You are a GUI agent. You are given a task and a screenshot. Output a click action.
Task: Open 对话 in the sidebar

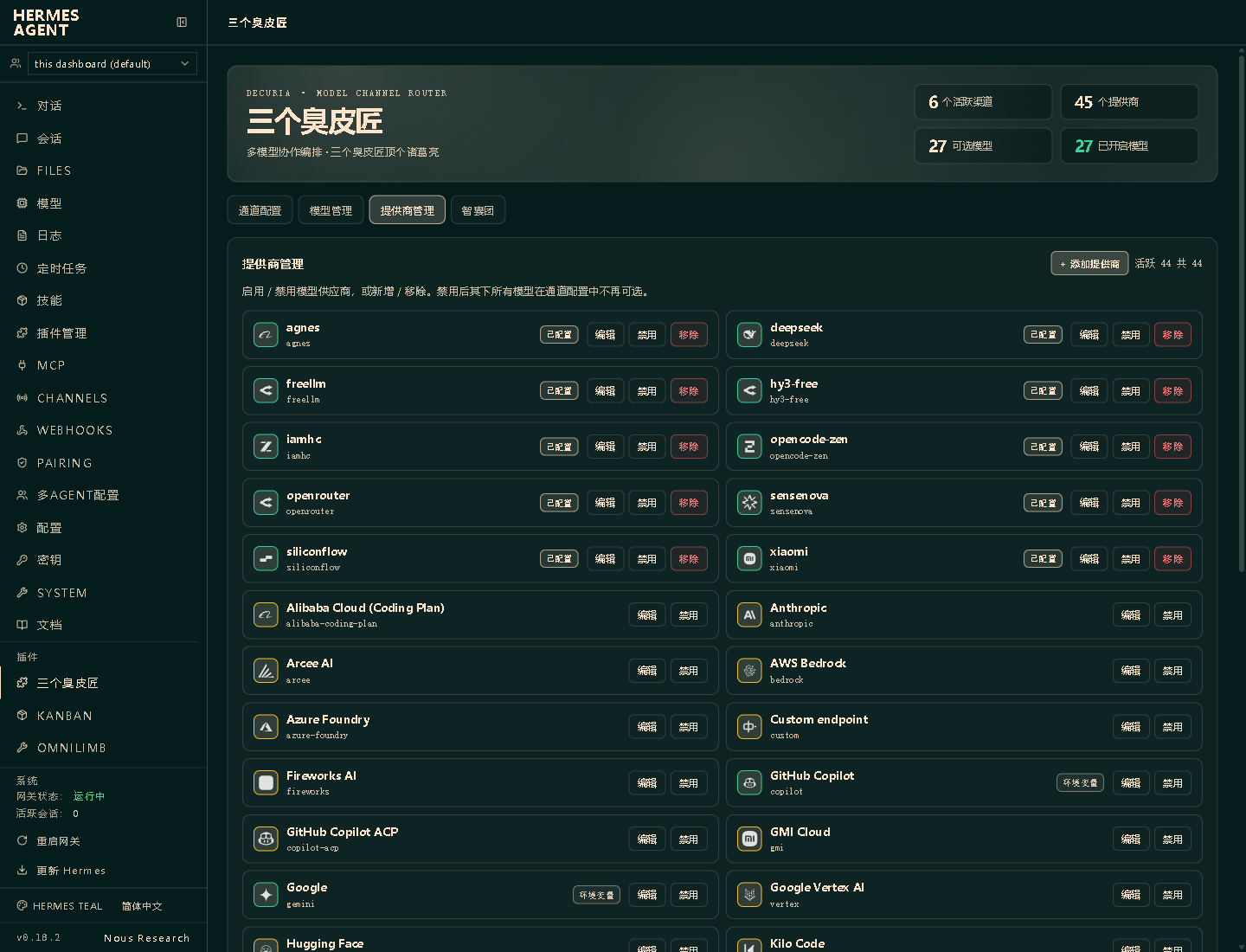(104, 106)
